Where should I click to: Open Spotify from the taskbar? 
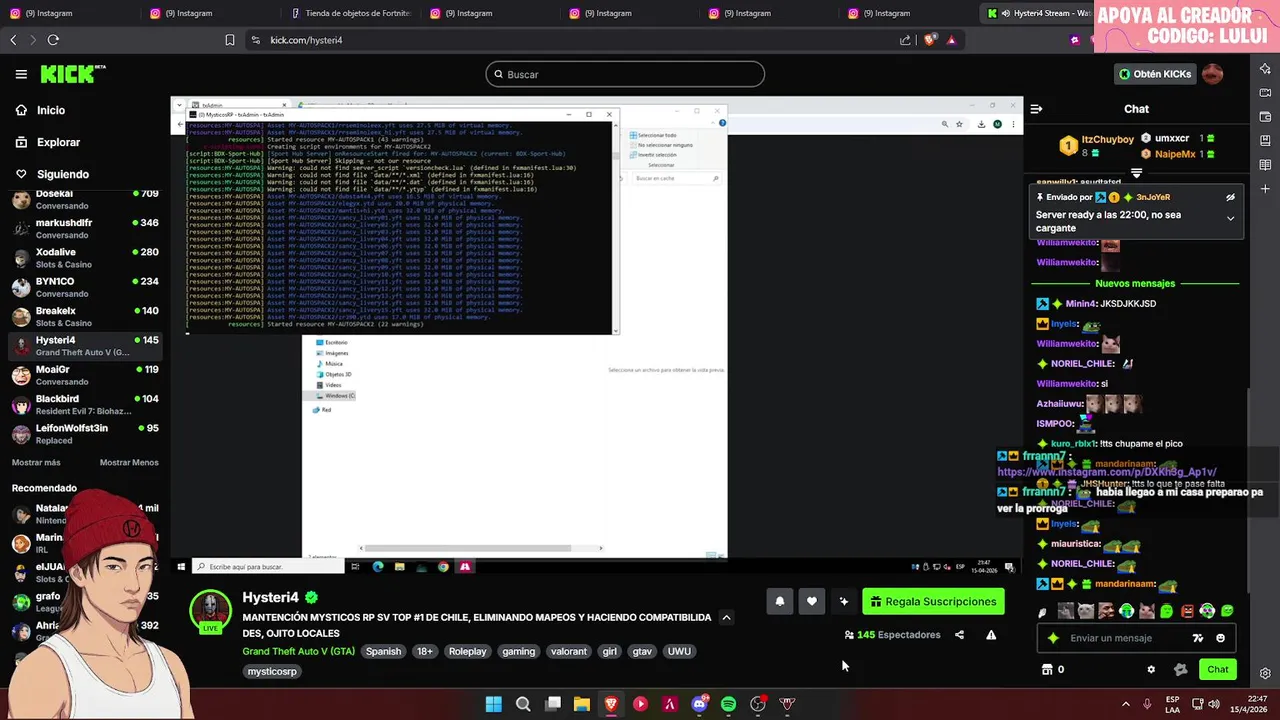coord(728,704)
